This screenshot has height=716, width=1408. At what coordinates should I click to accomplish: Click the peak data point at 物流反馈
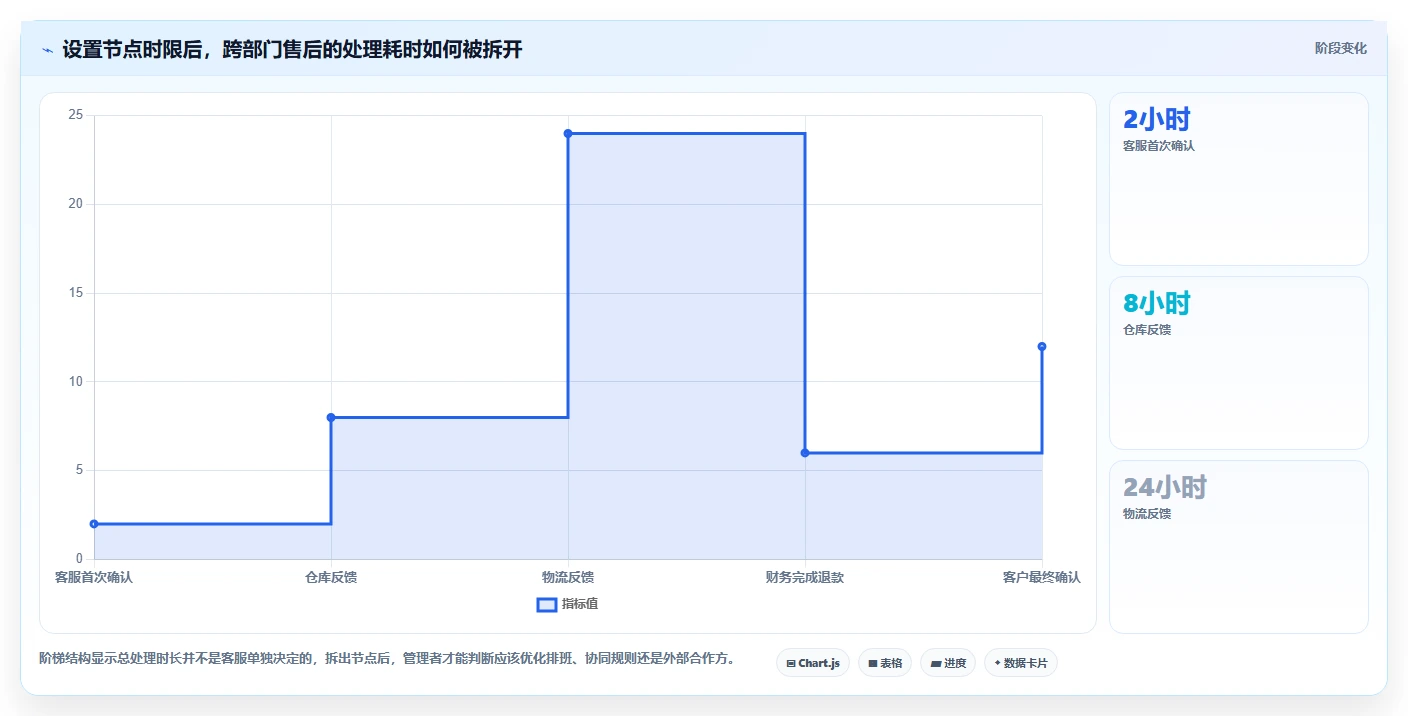pyautogui.click(x=568, y=133)
